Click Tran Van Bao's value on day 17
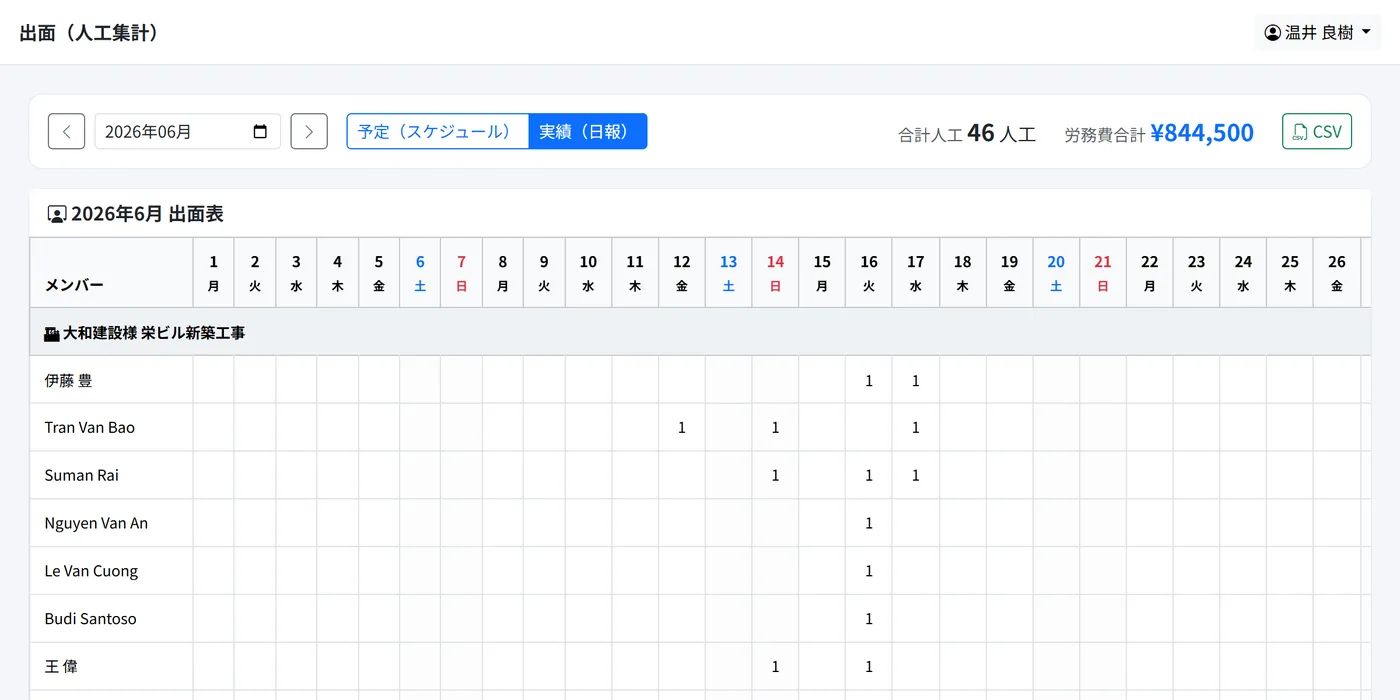The width and height of the screenshot is (1400, 700). click(x=916, y=428)
